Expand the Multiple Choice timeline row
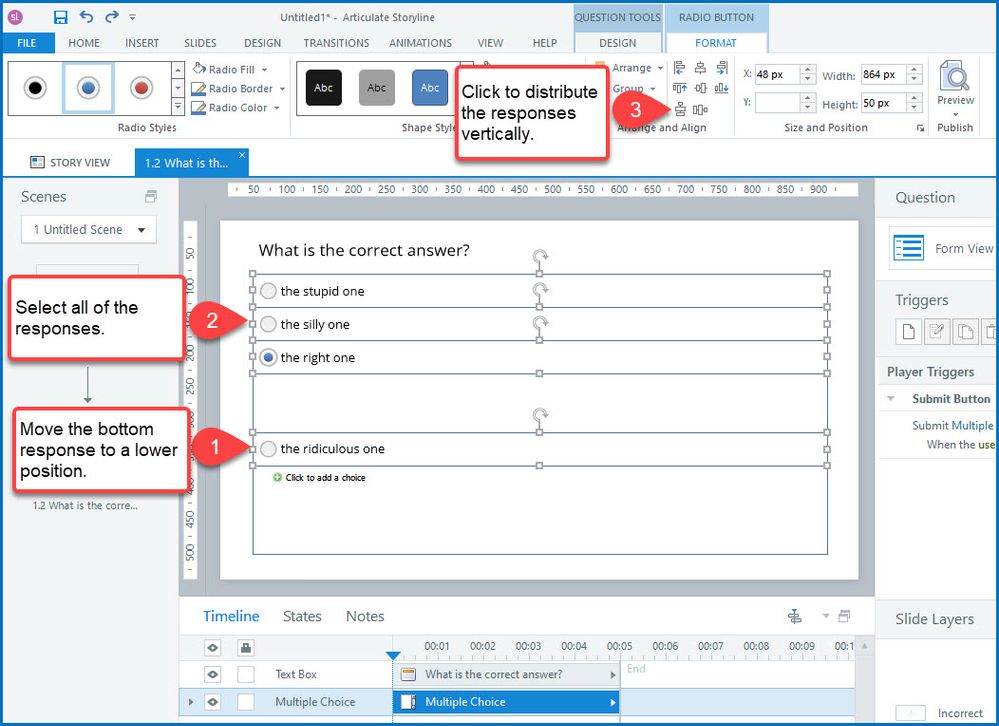The width and height of the screenshot is (999, 726). pos(191,702)
